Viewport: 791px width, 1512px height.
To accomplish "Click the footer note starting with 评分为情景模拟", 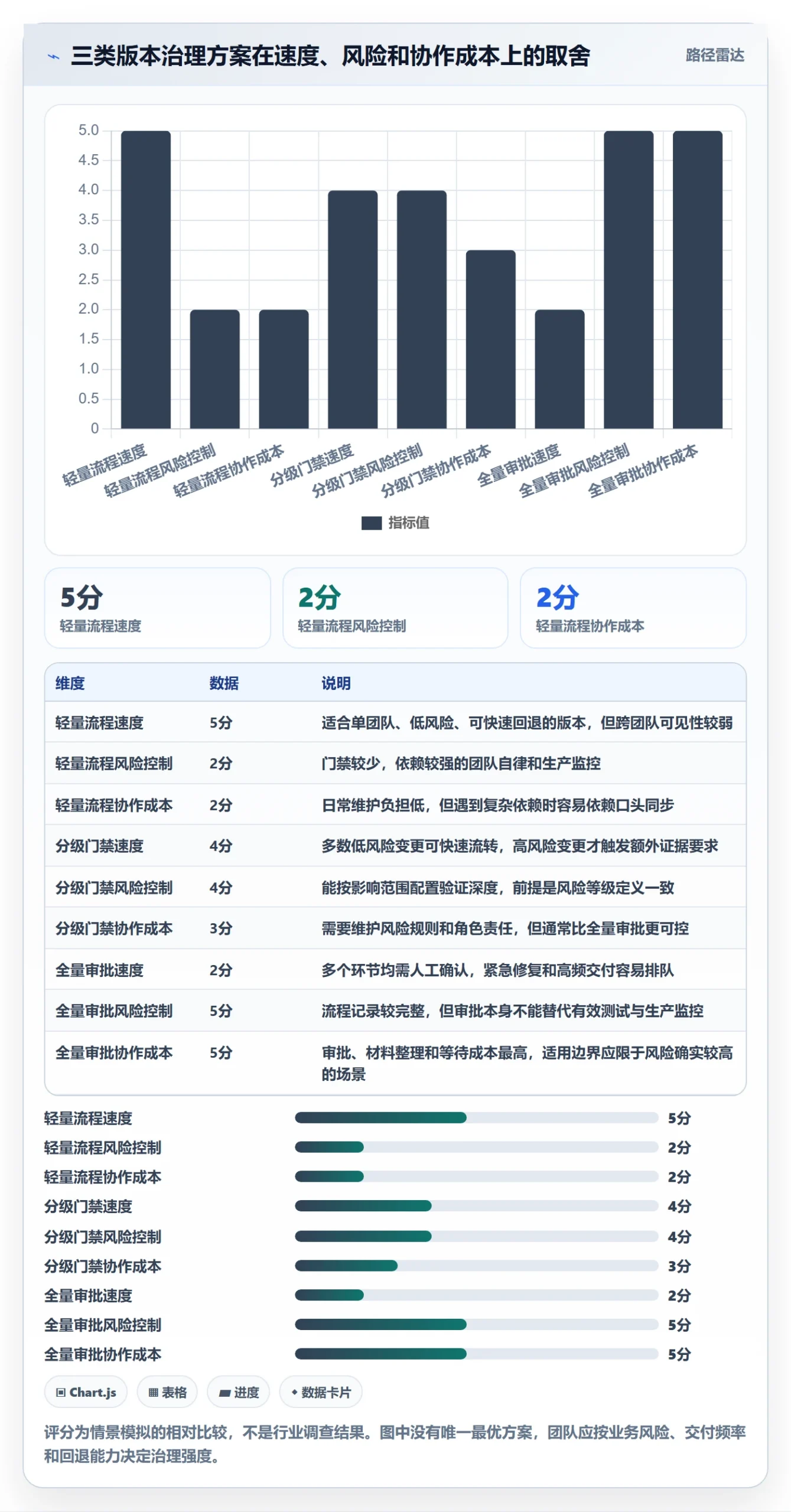I will (x=395, y=1444).
